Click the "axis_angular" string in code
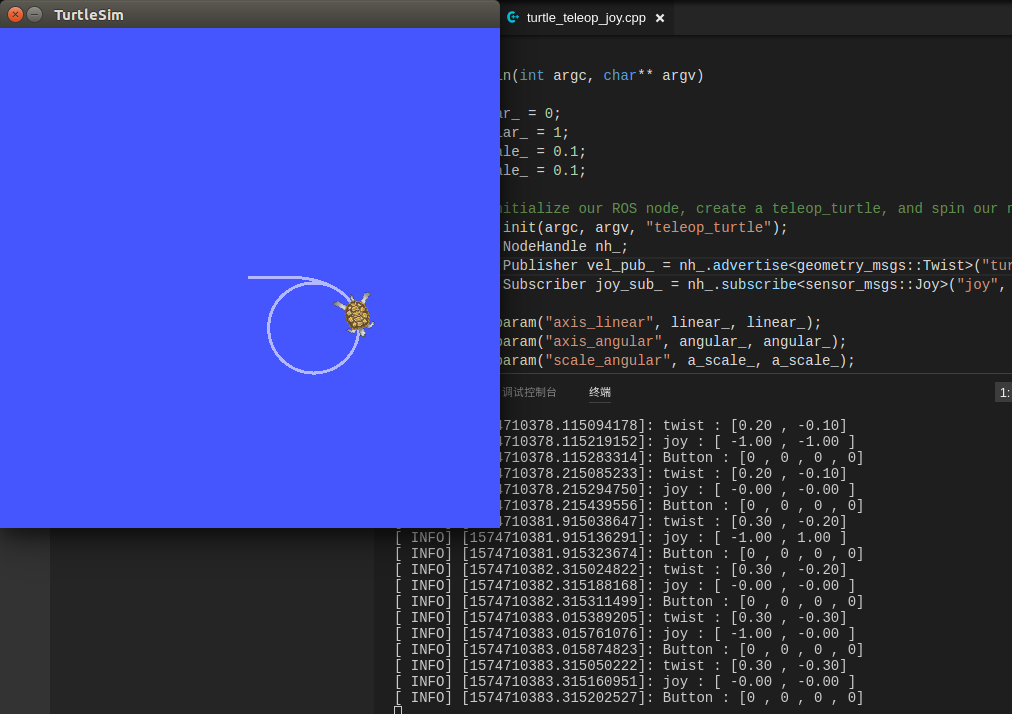Viewport: 1012px width, 714px height. 603,342
